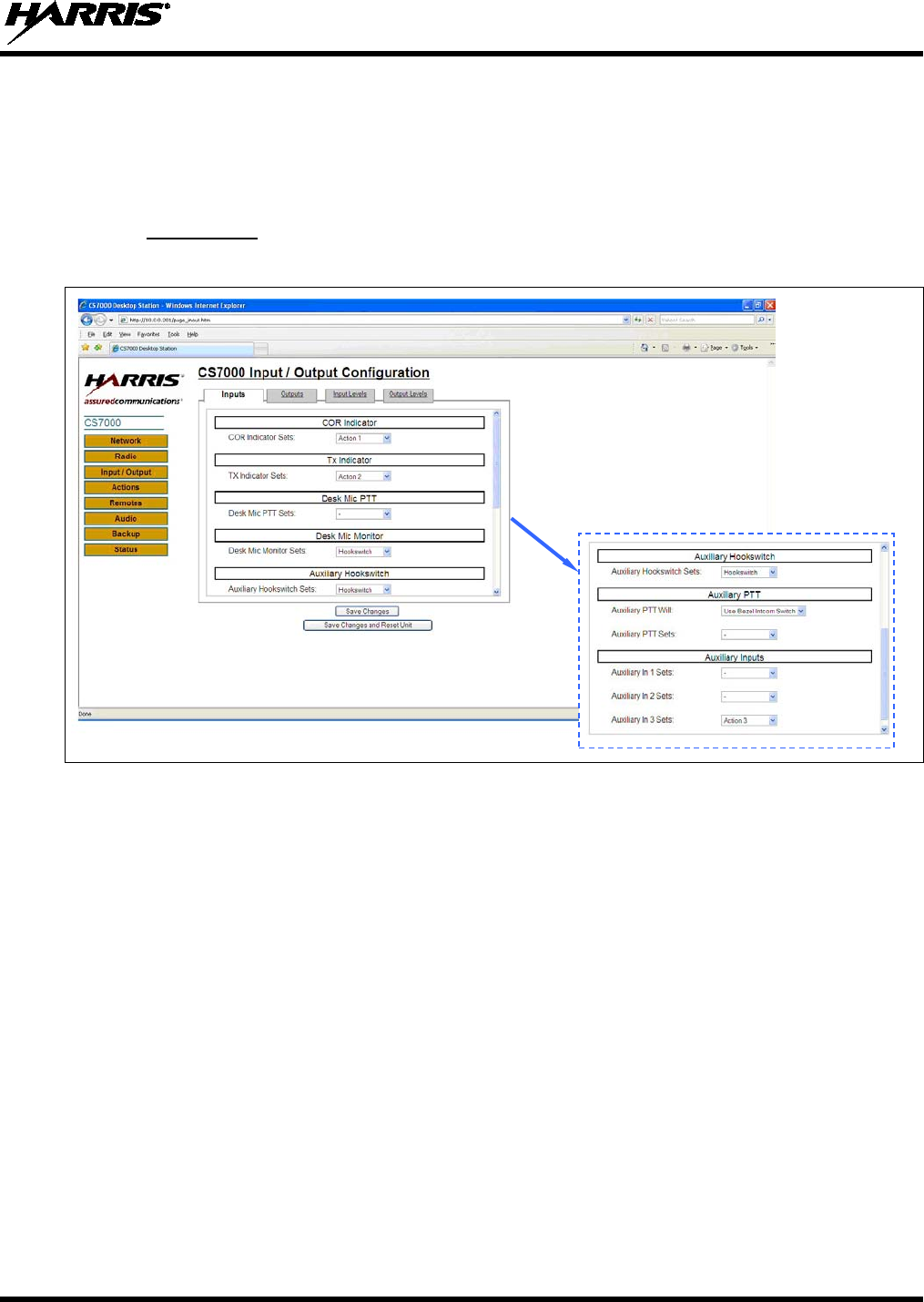Click the red Stop loading icon
The image size is (924, 1302).
(x=651, y=320)
